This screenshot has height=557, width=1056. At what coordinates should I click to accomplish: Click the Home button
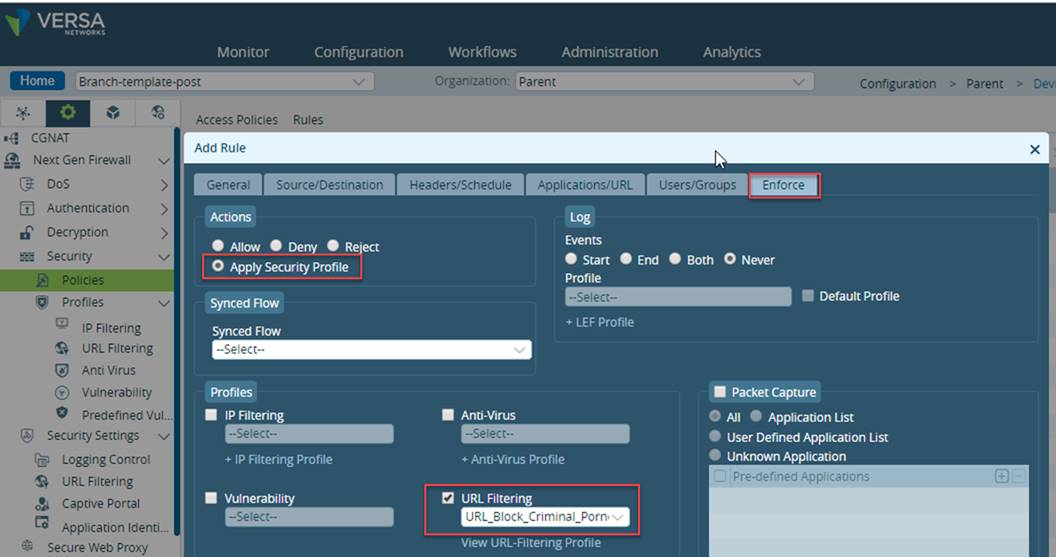[37, 81]
